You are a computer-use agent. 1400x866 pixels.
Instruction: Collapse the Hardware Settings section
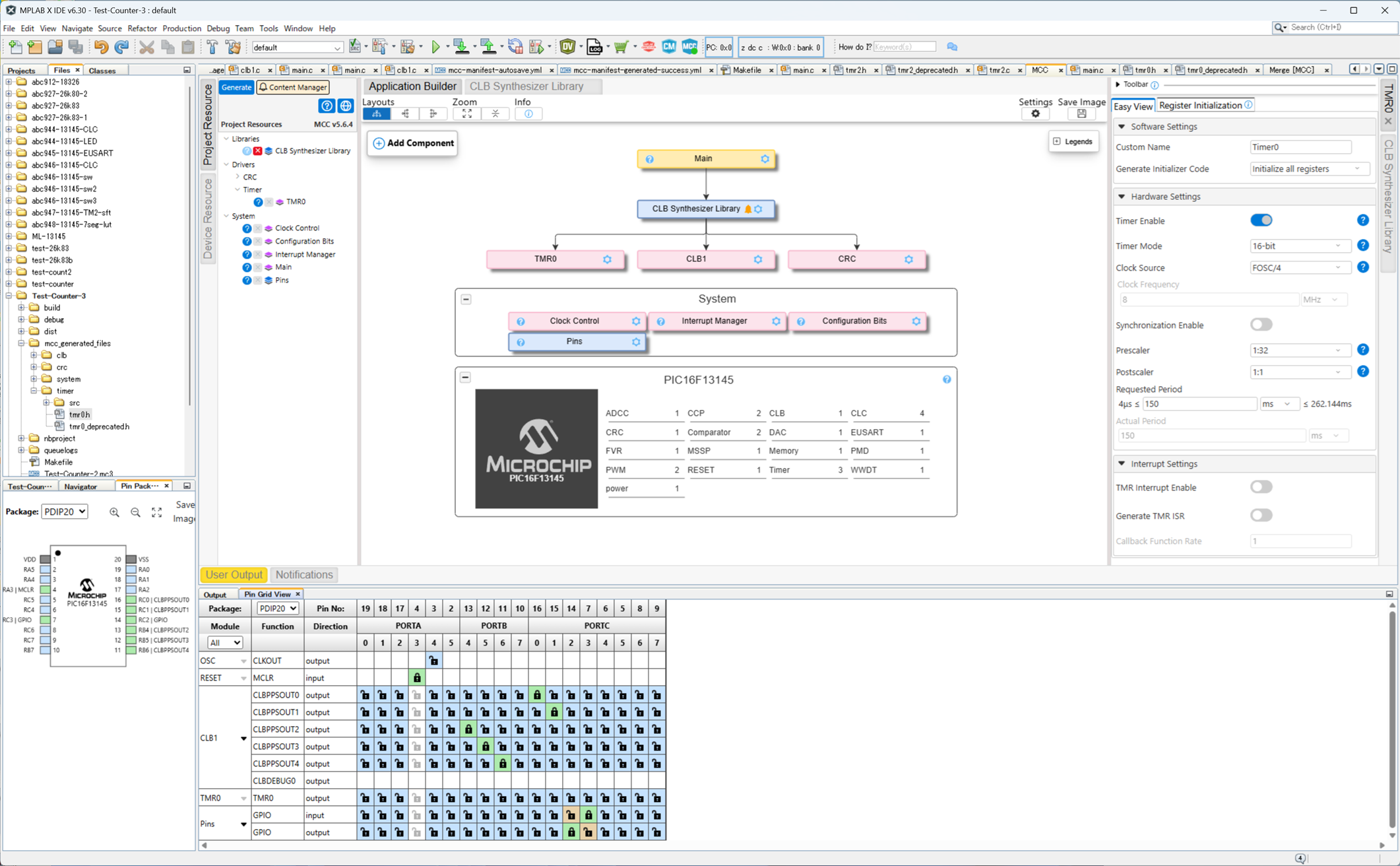click(x=1122, y=197)
